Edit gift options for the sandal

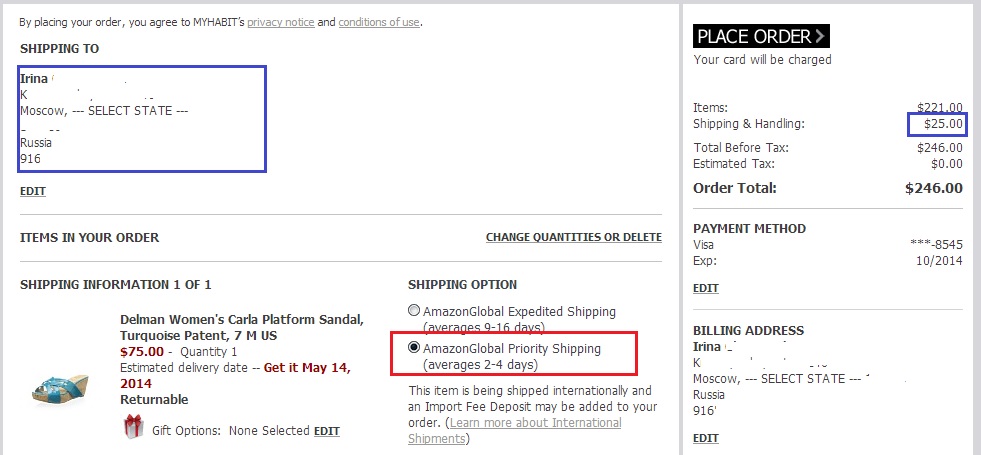(327, 431)
